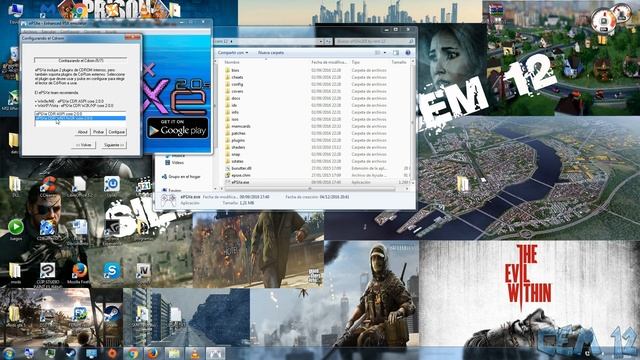Open the CDBurnerXP desktop shortcut
640x360 pixels.
pos(47,228)
